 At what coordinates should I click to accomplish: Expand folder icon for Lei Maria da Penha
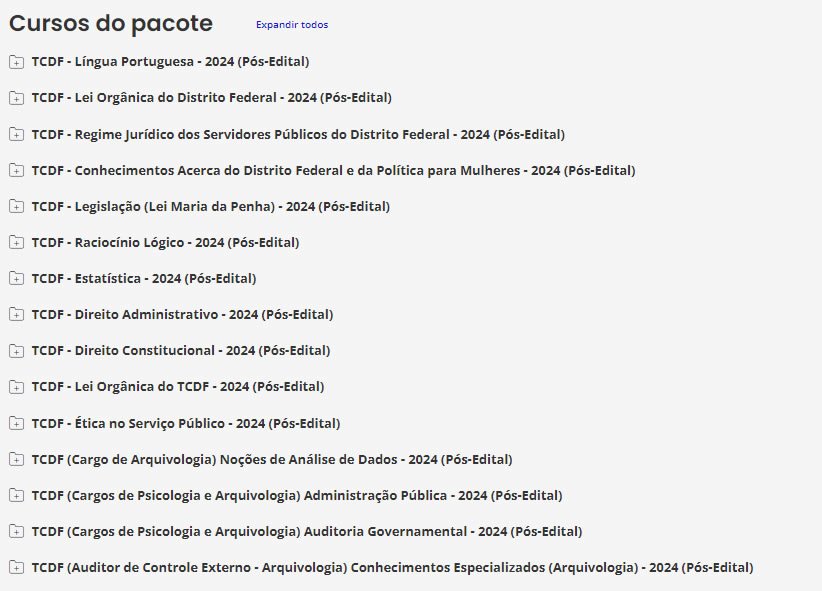point(16,207)
